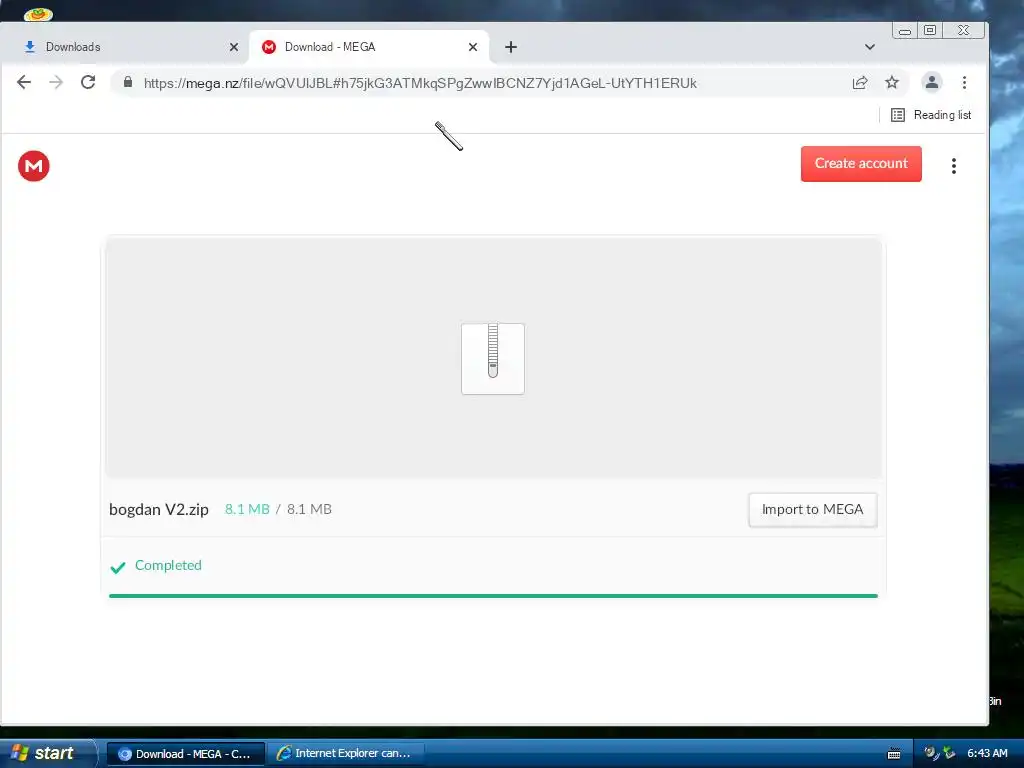Click the green Completed checkmark
Image resolution: width=1024 pixels, height=768 pixels.
[118, 568]
